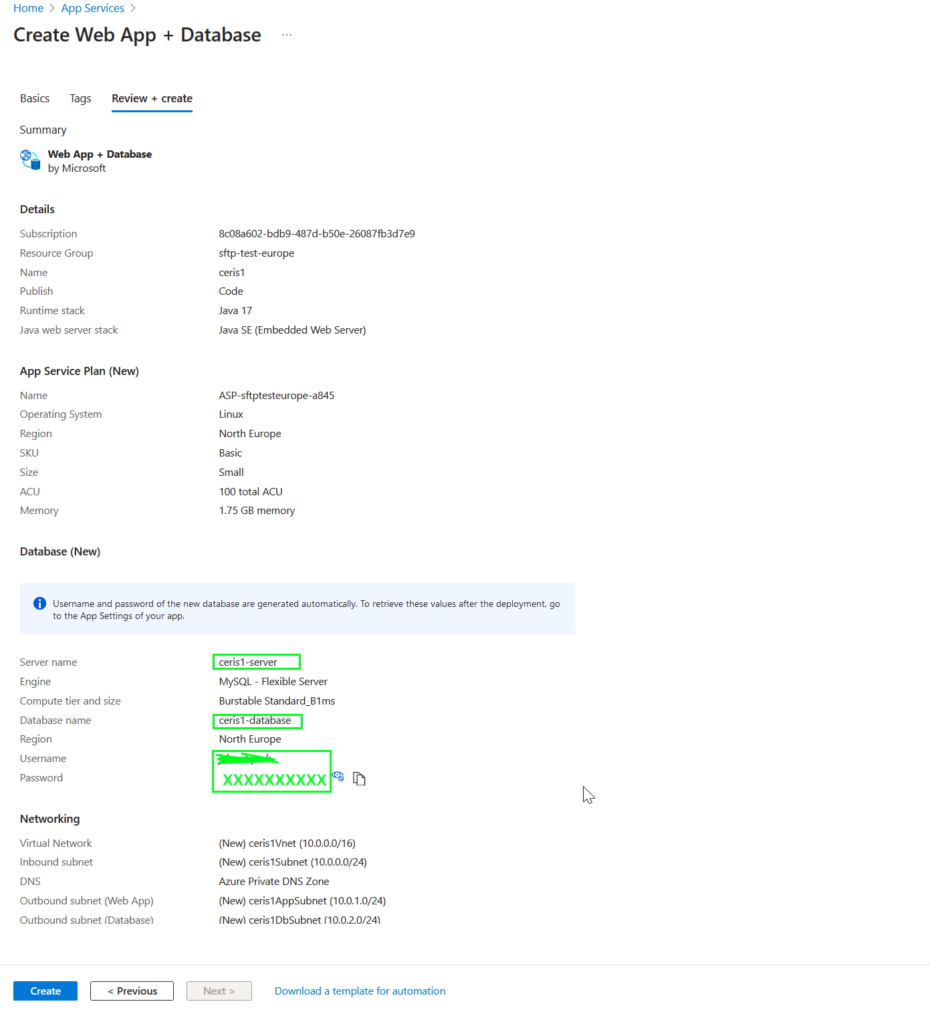
Task: Select the server name ceris1-server
Action: 248,662
